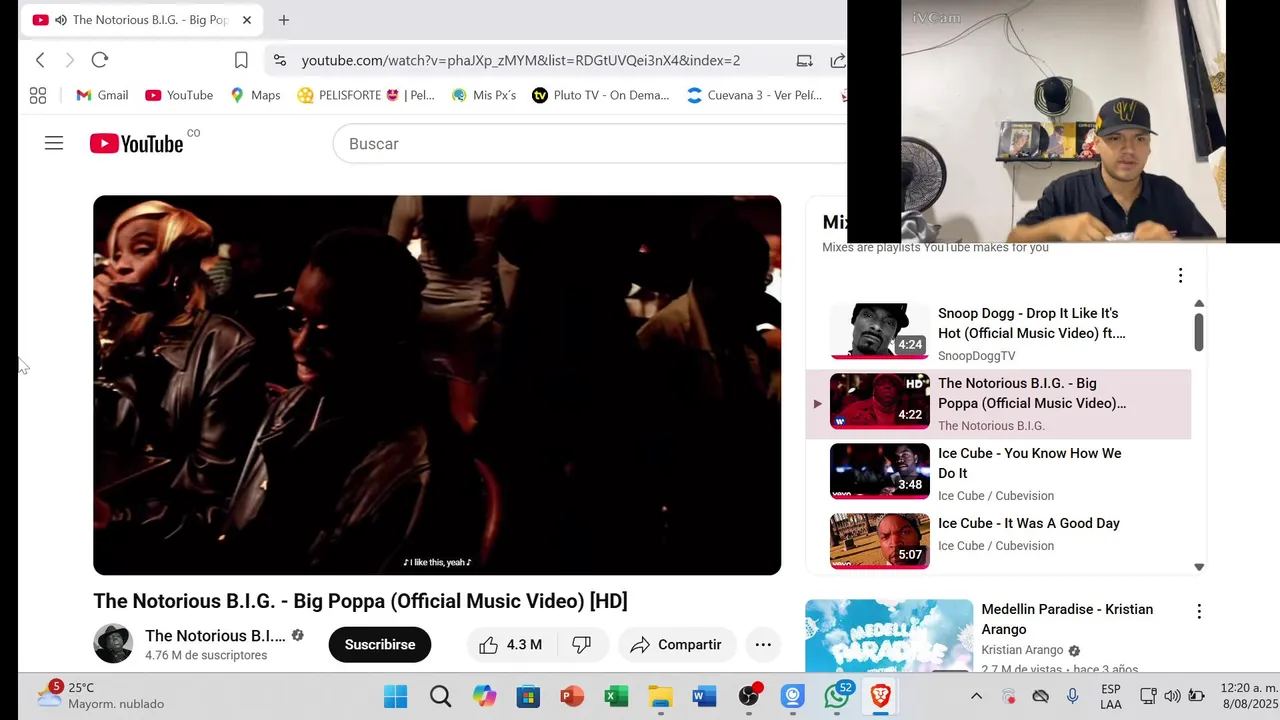
Task: Play Ice Cube You Know How We Do It
Action: click(x=1010, y=473)
